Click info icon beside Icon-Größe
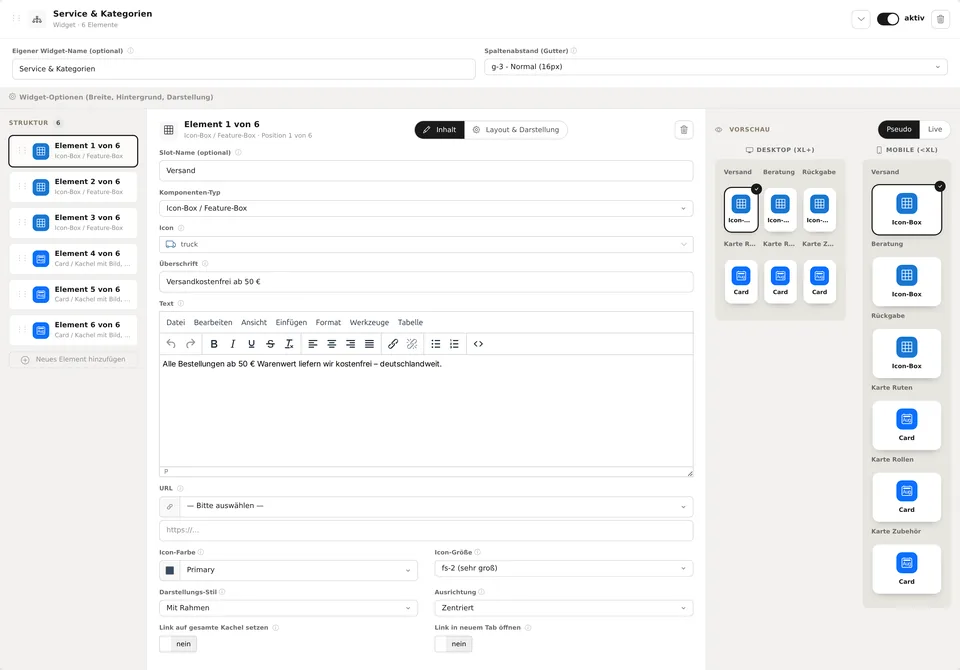Screen dimensions: 960x670 point(478,552)
